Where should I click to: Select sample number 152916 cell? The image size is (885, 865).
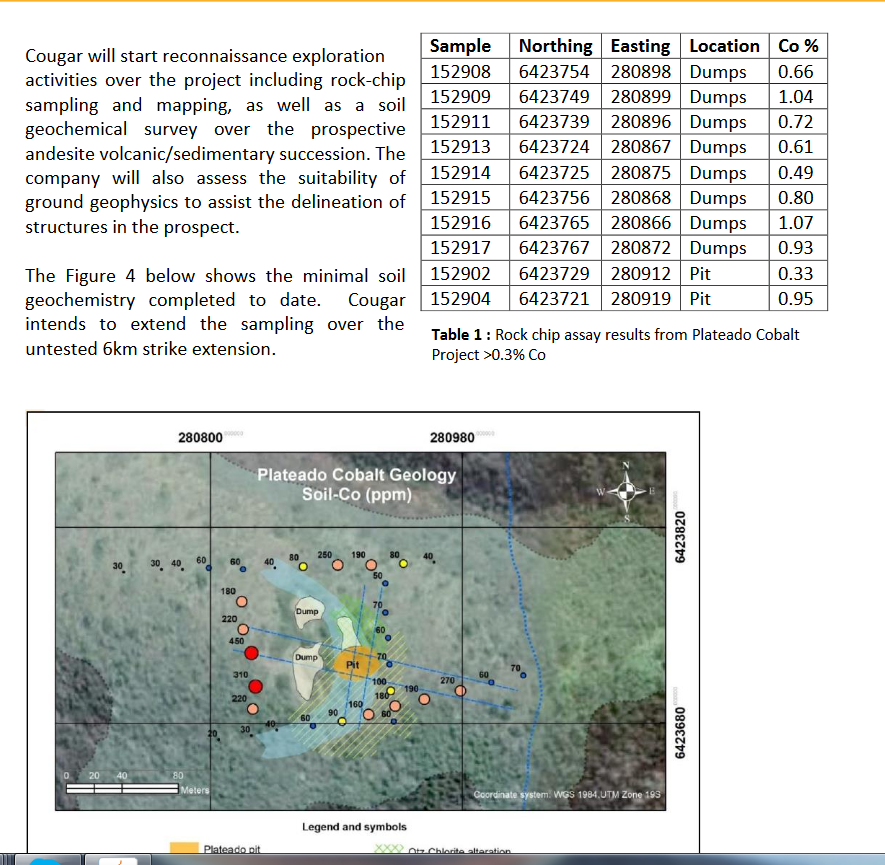coord(465,223)
